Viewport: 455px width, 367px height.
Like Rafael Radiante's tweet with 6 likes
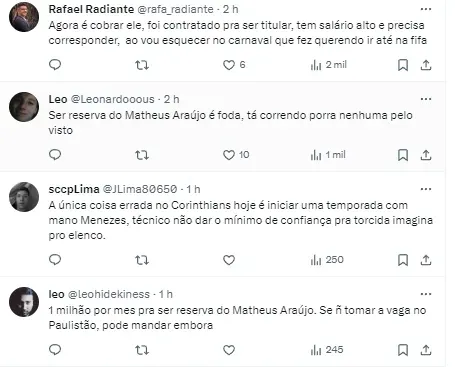tap(234, 65)
